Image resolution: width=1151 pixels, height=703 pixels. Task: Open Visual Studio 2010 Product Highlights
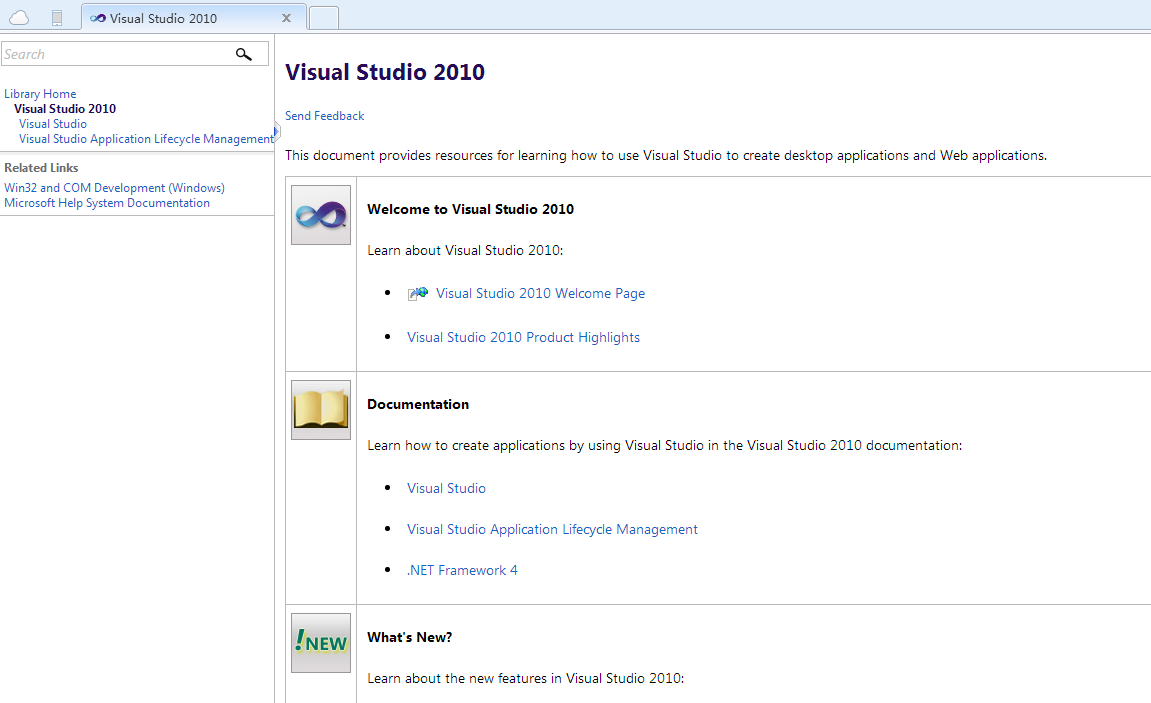[523, 338]
